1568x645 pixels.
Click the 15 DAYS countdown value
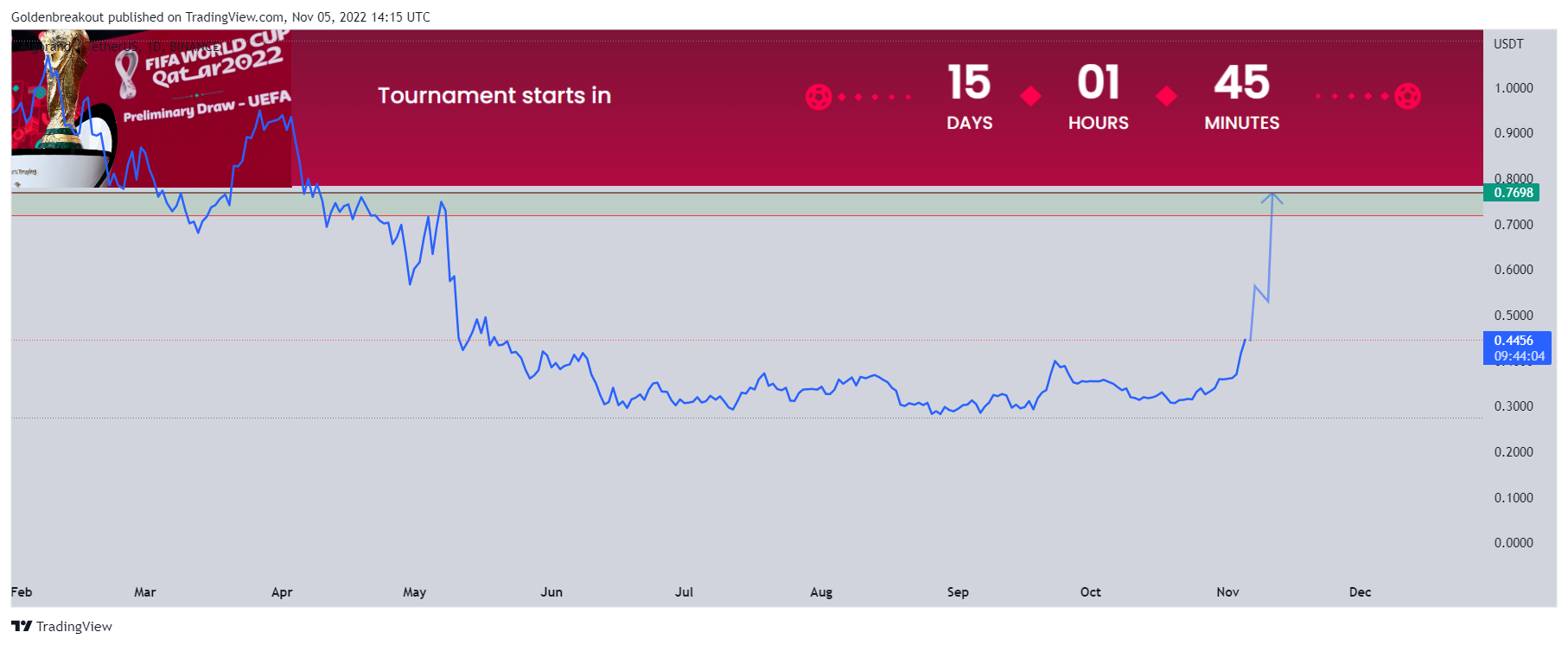(x=969, y=96)
